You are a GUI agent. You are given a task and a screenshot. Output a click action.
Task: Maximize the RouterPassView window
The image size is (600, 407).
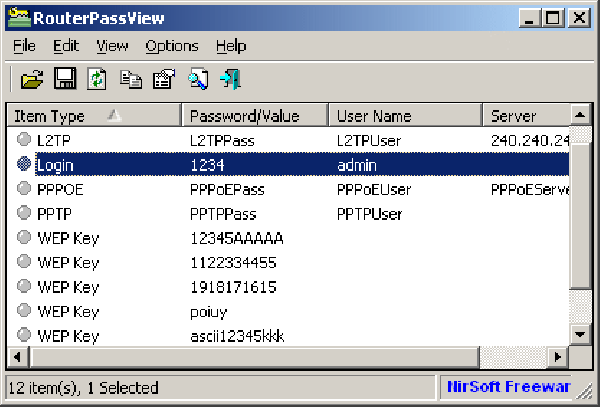coord(553,18)
